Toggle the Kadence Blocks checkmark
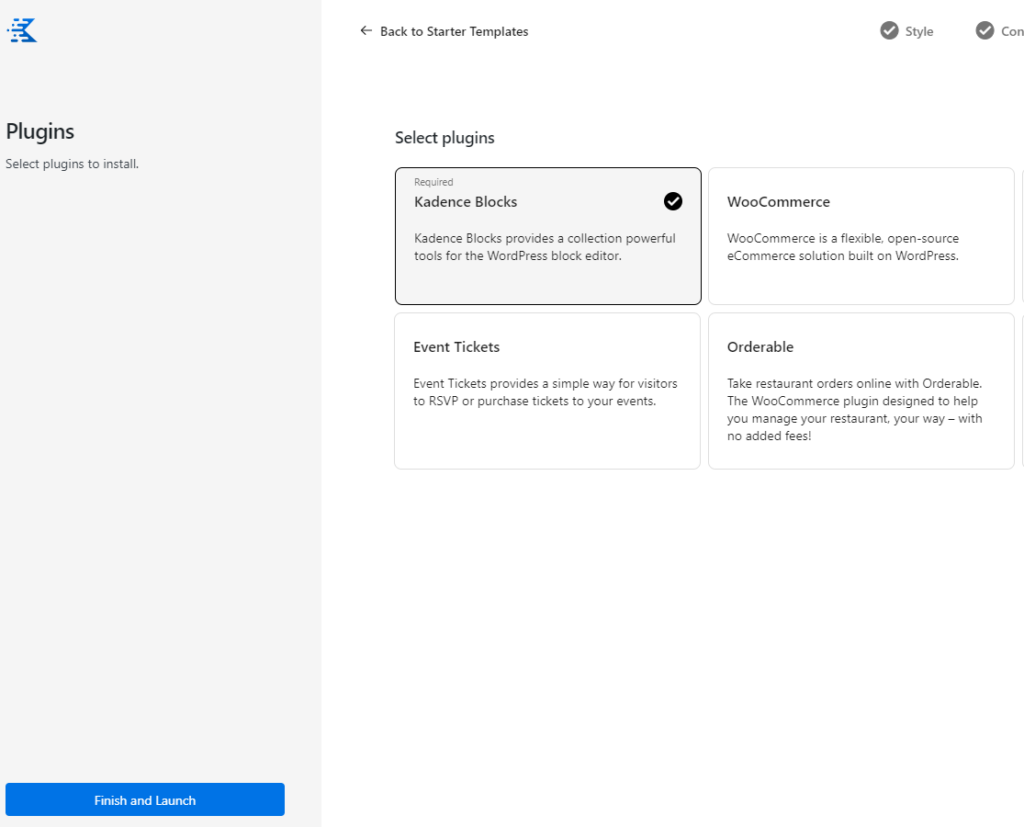This screenshot has width=1024, height=827. [x=673, y=201]
